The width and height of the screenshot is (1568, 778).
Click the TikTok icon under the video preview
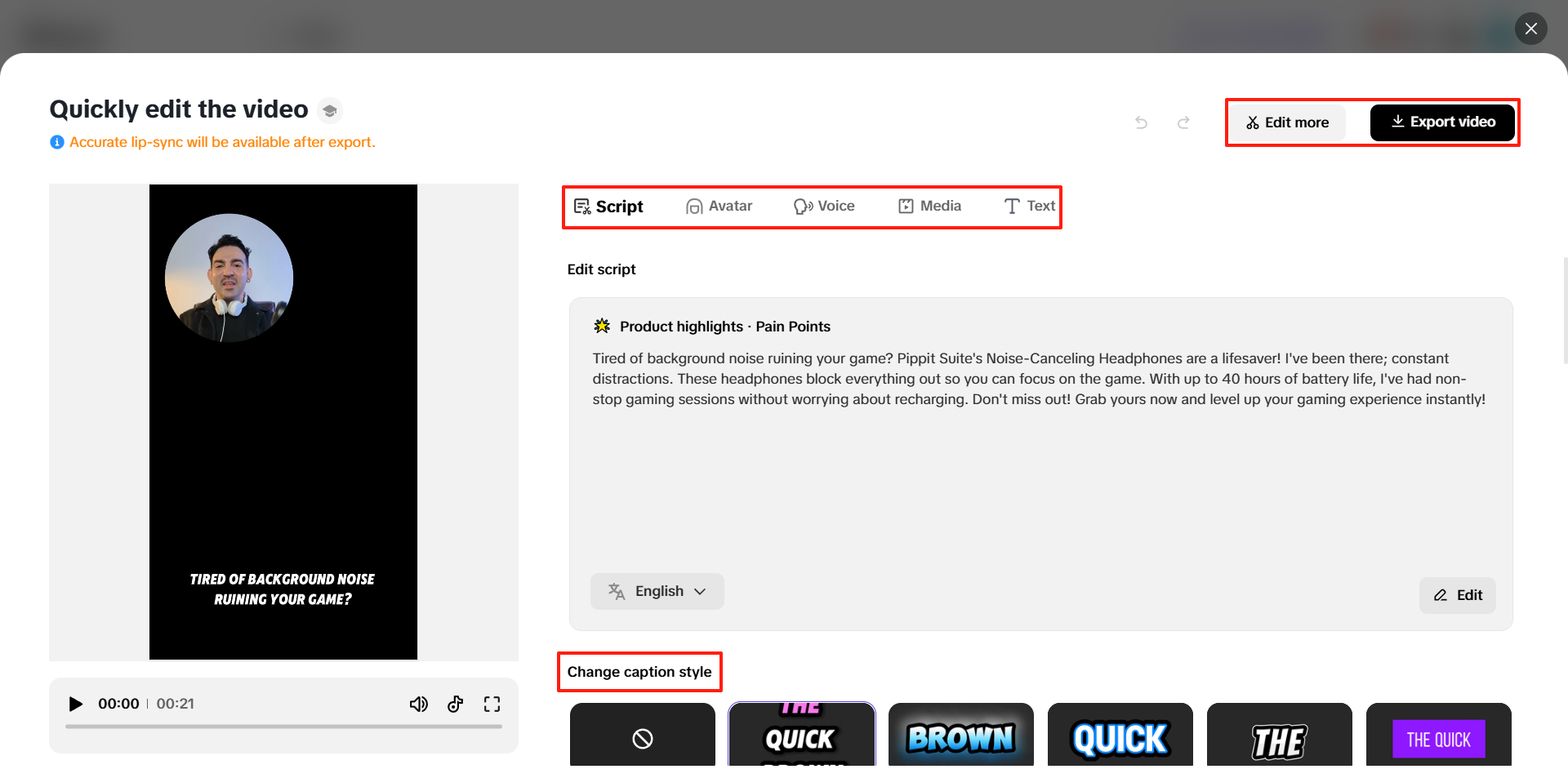point(455,703)
